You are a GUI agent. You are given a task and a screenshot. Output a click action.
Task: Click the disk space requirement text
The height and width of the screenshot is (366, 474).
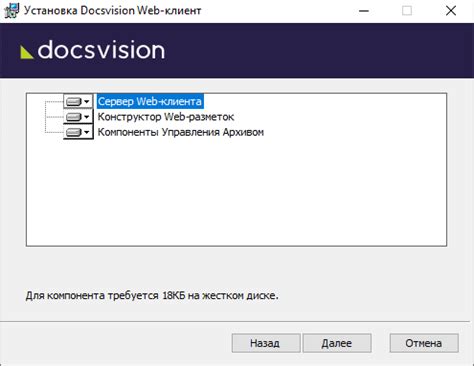(152, 295)
